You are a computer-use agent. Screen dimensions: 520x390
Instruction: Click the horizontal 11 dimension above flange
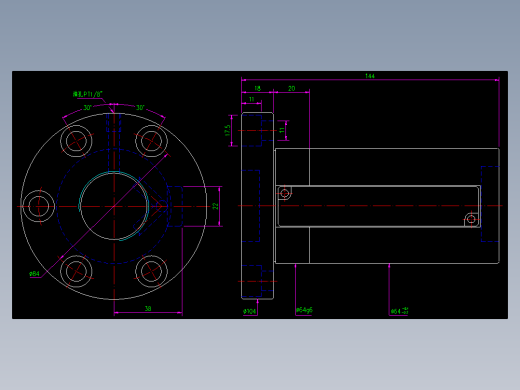pos(252,99)
